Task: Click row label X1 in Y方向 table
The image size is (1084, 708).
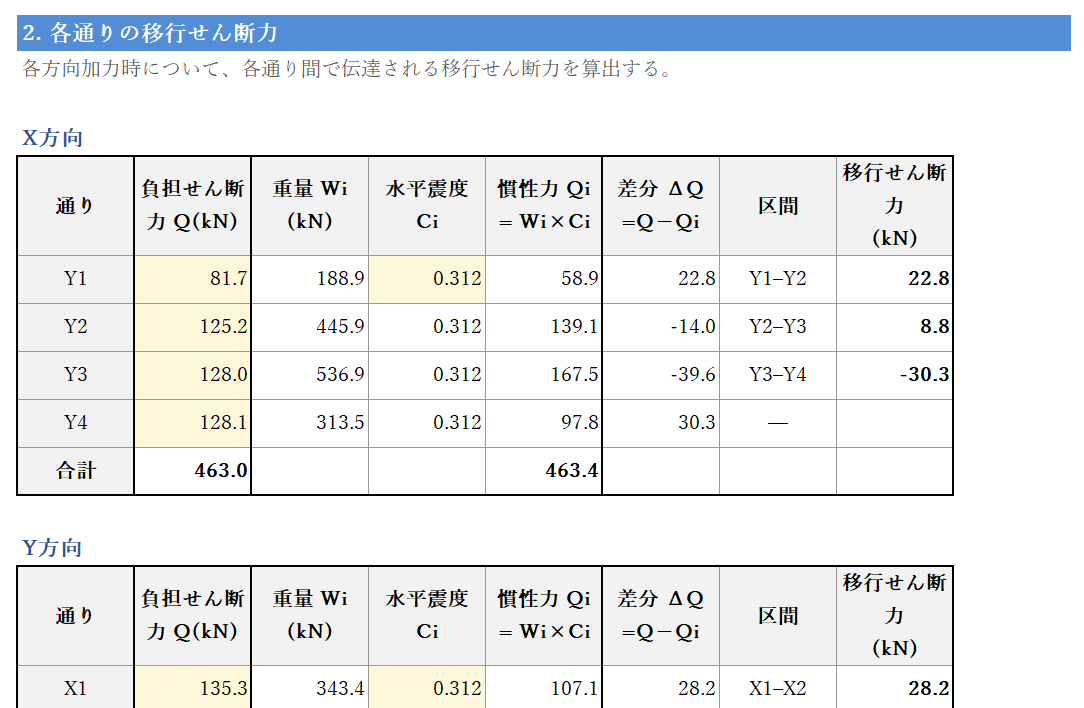Action: point(75,688)
